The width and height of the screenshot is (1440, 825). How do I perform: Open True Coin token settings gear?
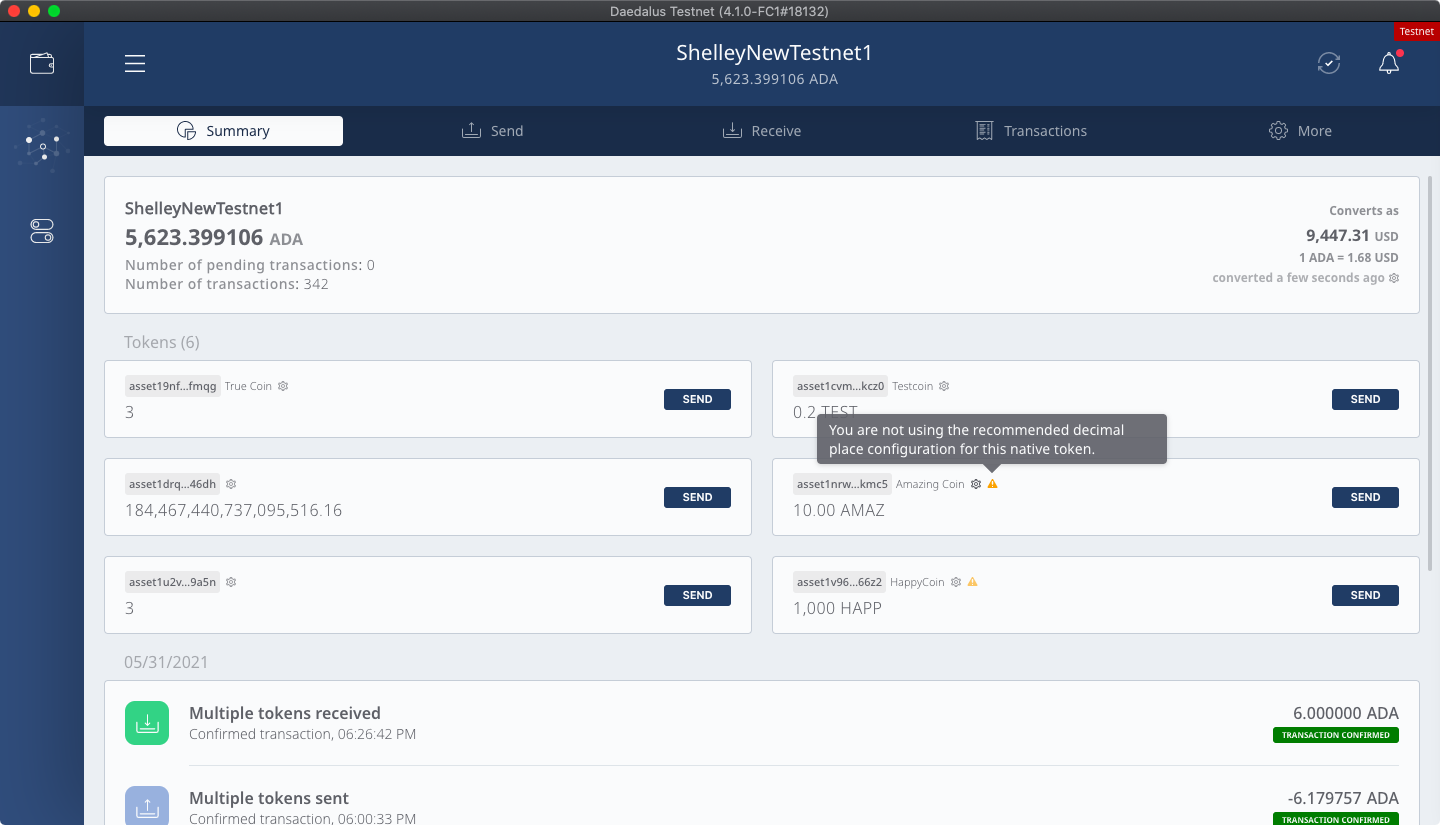283,386
